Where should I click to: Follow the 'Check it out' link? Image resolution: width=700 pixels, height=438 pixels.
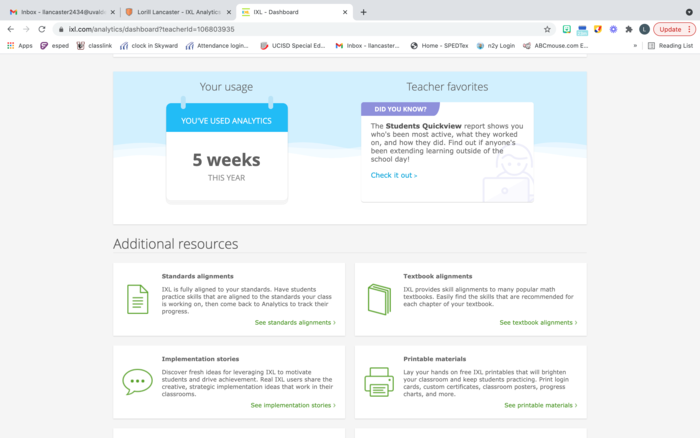point(393,175)
